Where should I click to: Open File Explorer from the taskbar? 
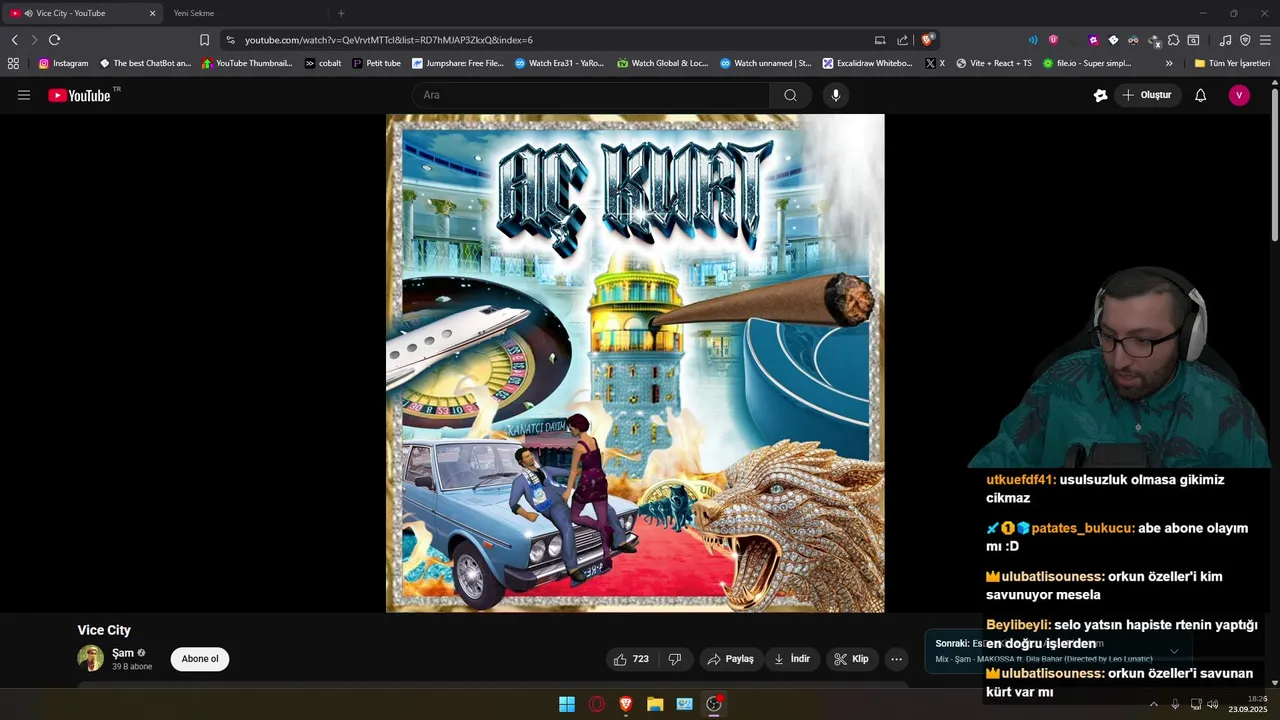coord(655,704)
